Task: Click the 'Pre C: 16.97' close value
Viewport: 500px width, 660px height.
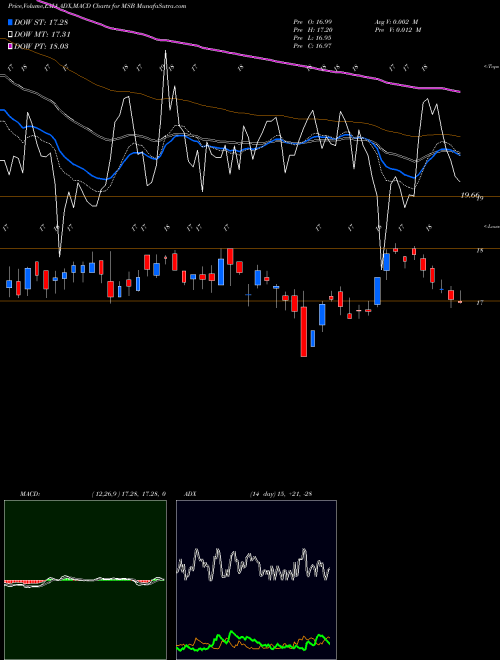Action: click(312, 45)
